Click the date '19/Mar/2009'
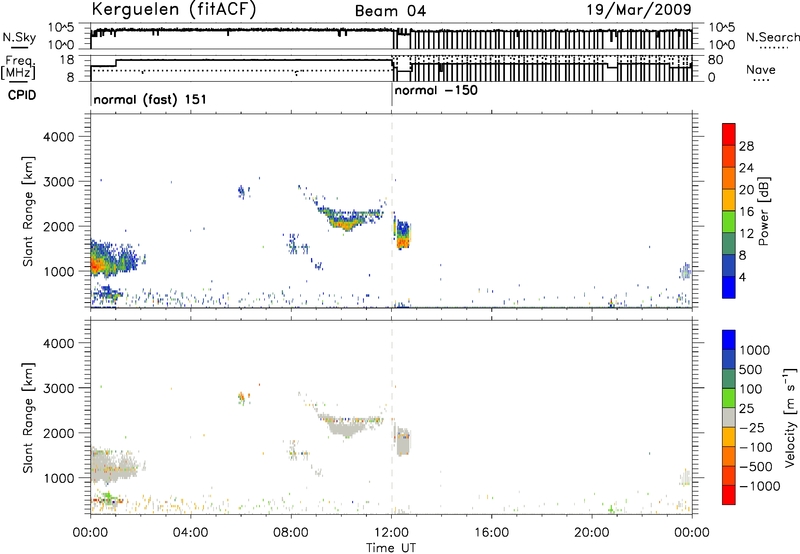This screenshot has height=554, width=800. [x=639, y=9]
